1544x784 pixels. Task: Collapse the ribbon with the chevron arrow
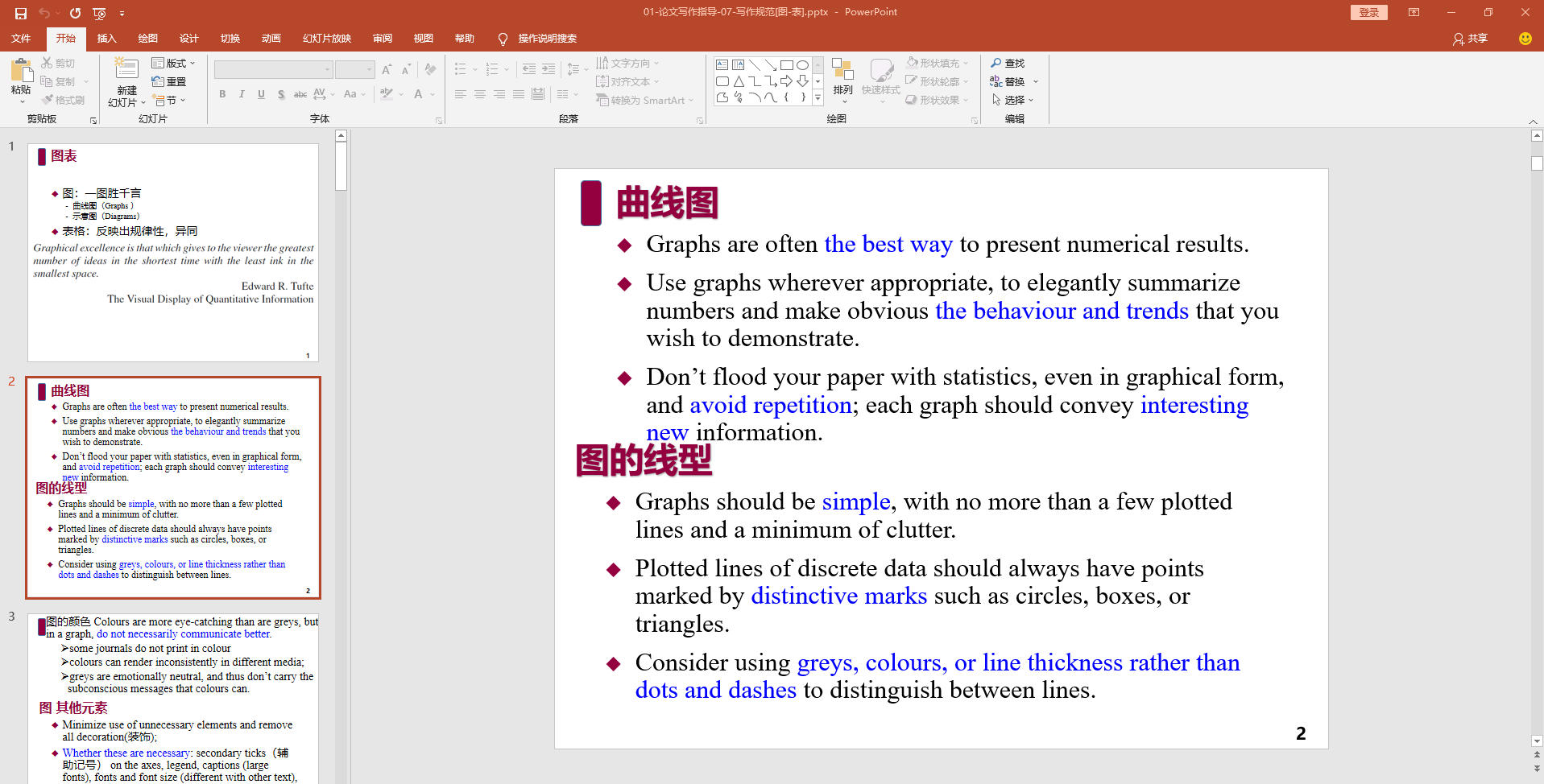point(1533,122)
